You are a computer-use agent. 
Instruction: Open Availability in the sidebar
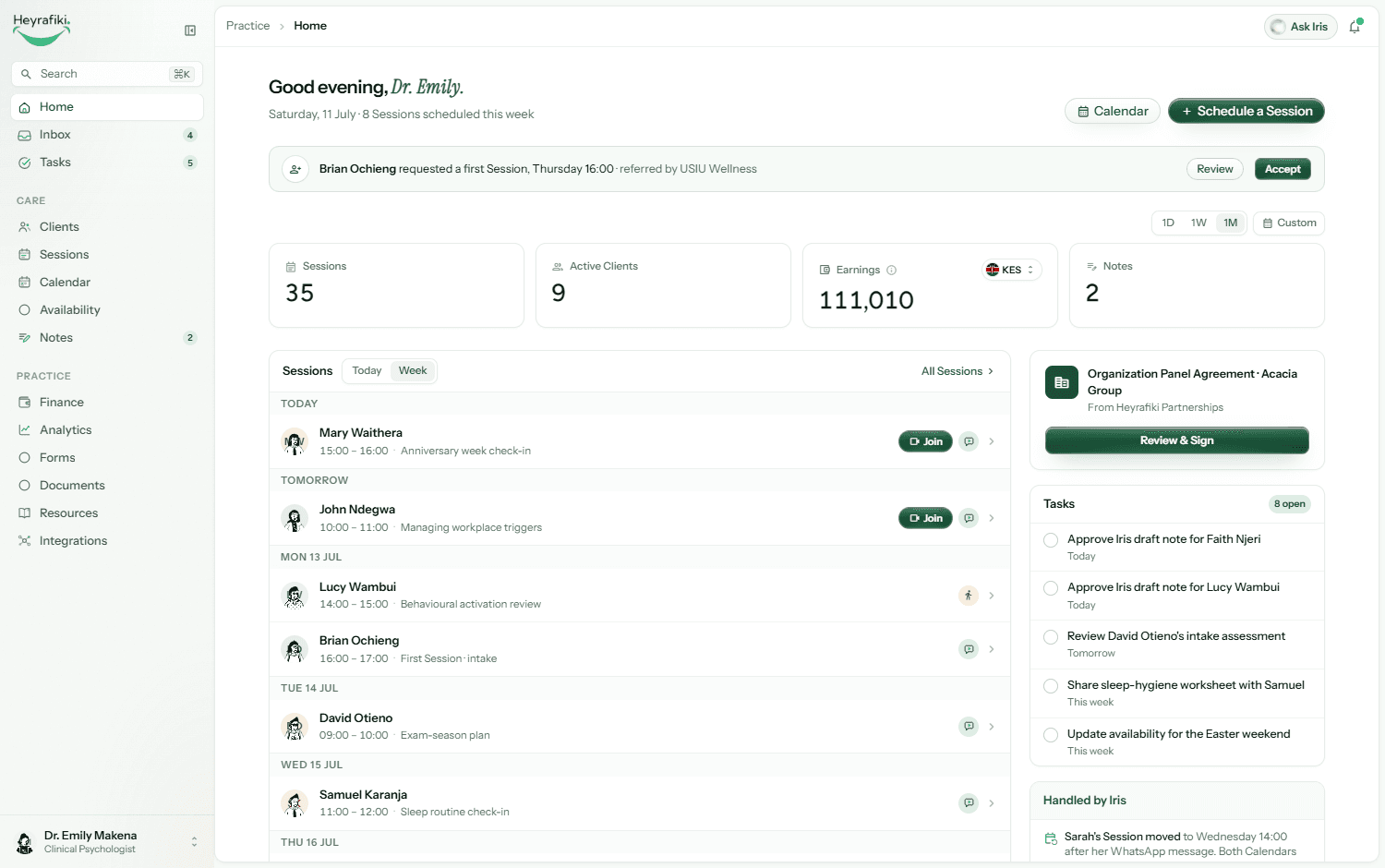(107, 310)
